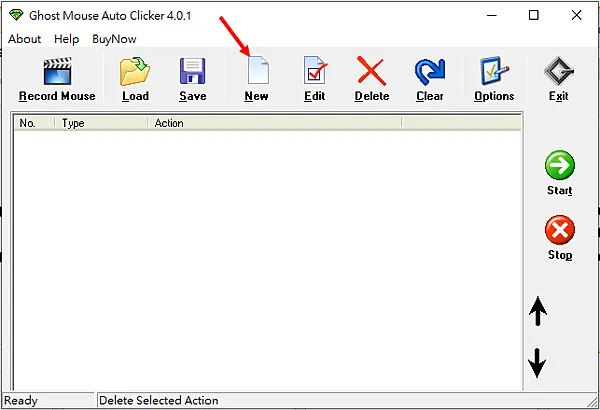Screen dimensions: 600x410
Task: Open the About menu
Action: [24, 39]
